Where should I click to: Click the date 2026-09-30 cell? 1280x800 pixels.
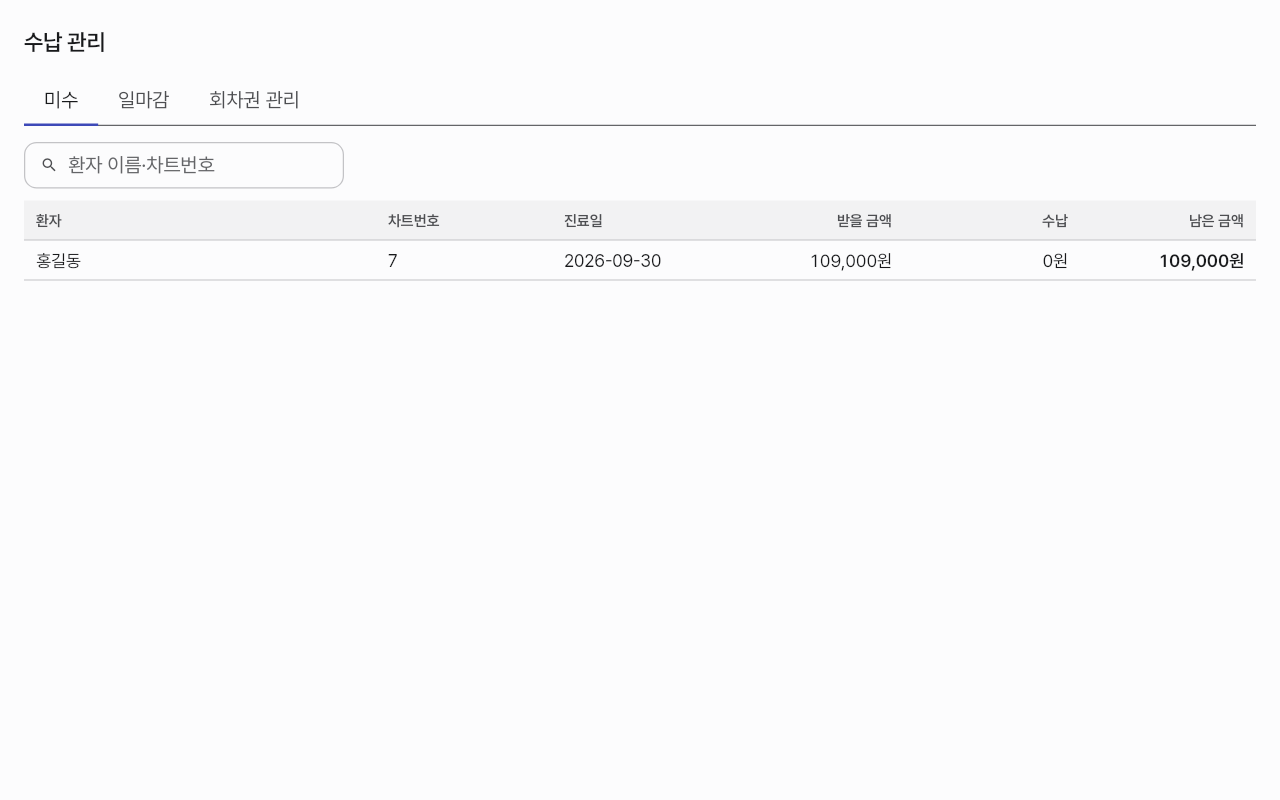pyautogui.click(x=612, y=261)
